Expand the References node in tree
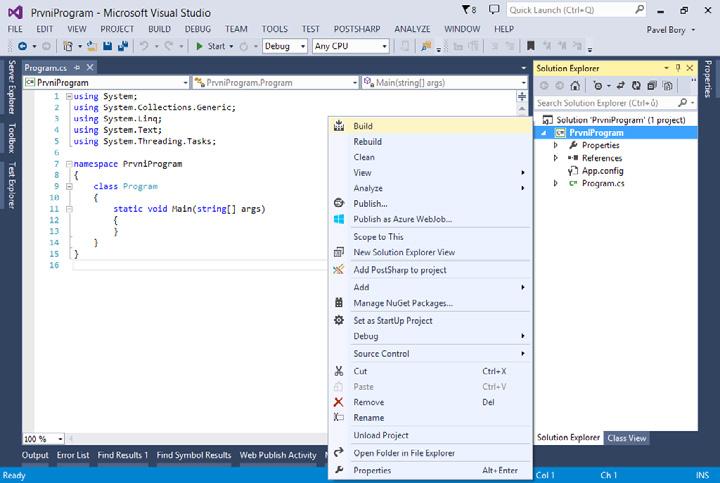This screenshot has height=483, width=720. [556, 158]
